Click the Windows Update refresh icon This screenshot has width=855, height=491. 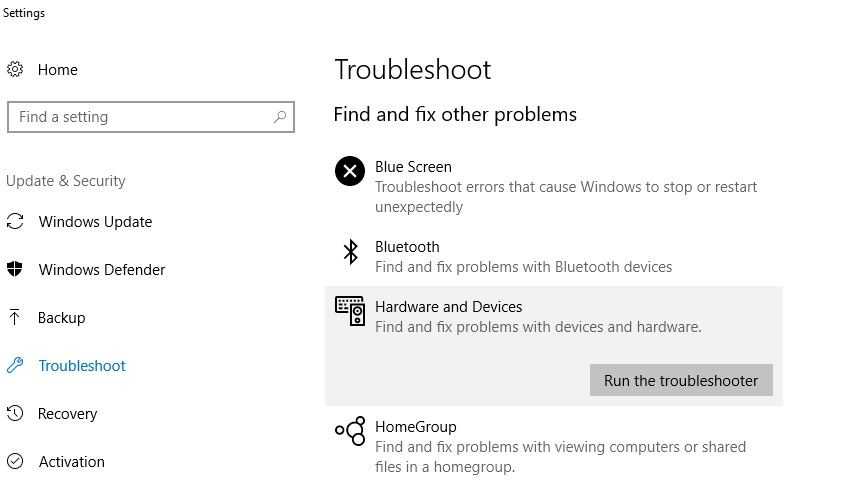point(15,222)
